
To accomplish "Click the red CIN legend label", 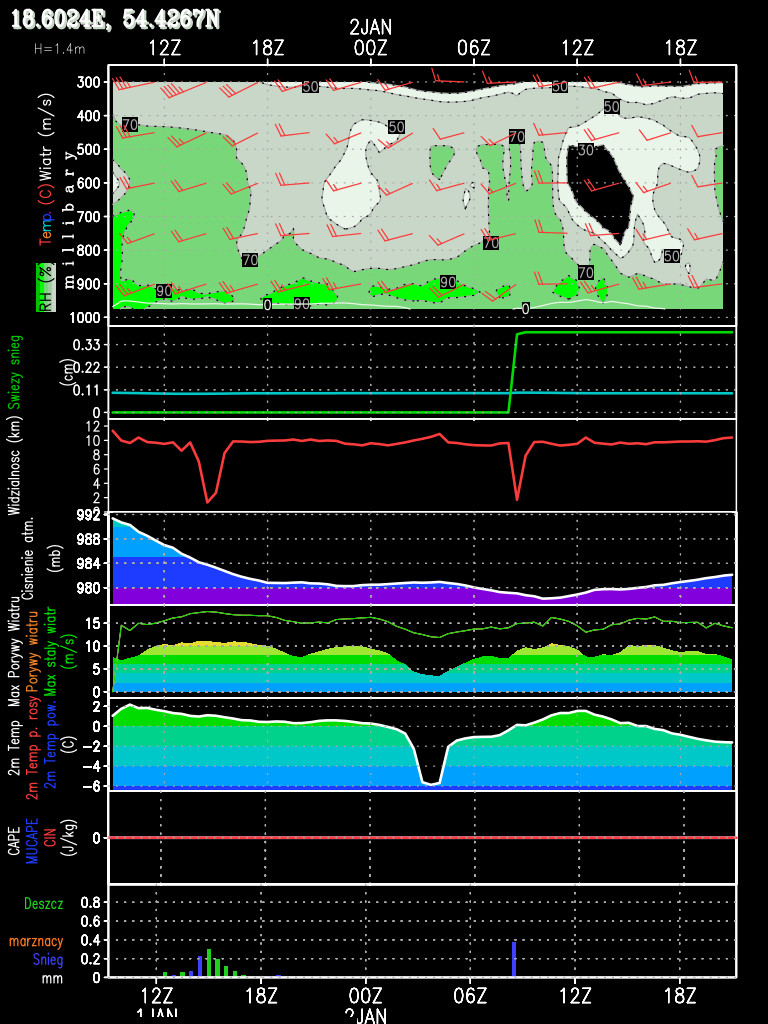I will pyautogui.click(x=48, y=837).
